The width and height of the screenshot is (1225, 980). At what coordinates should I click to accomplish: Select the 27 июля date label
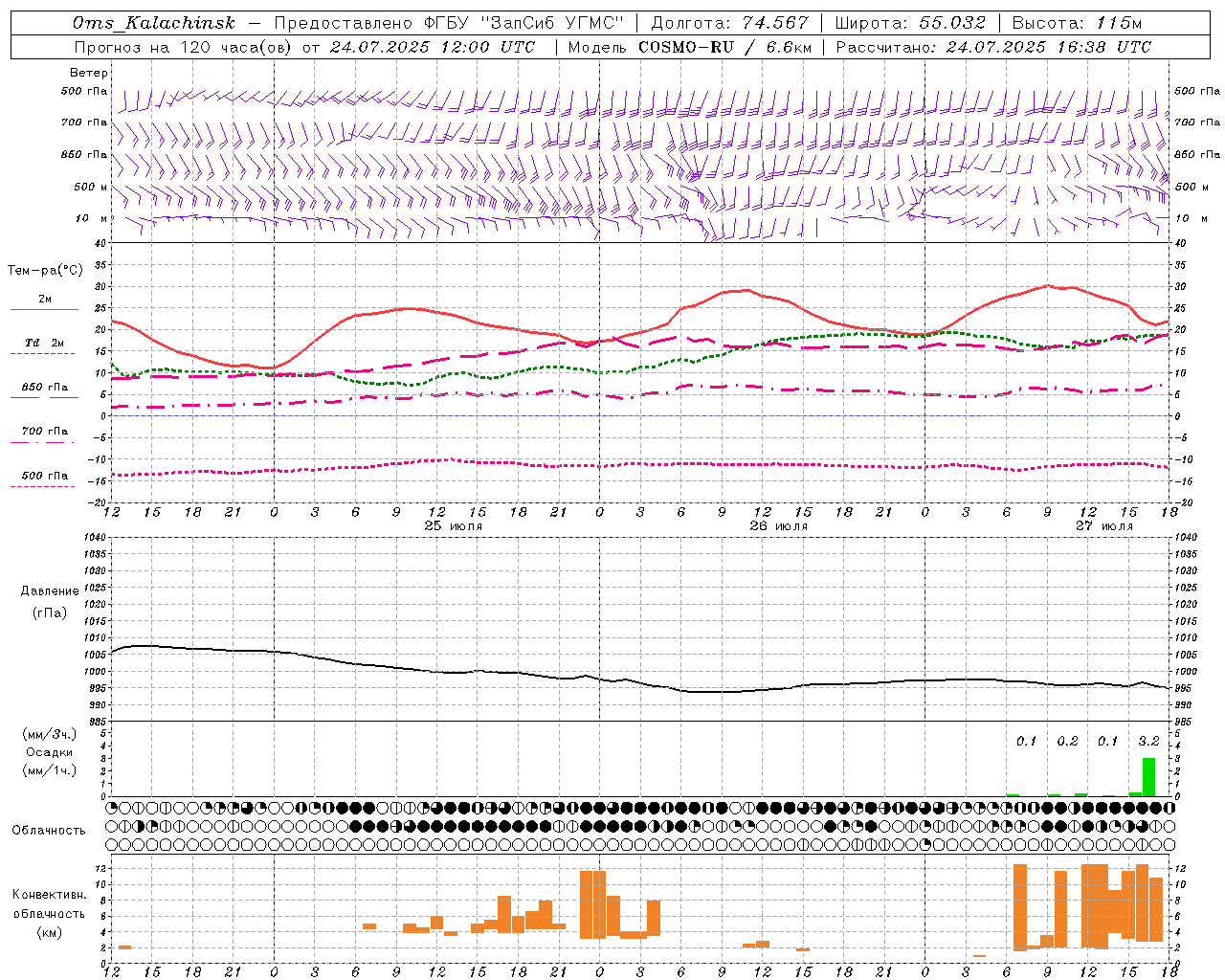[x=1103, y=526]
